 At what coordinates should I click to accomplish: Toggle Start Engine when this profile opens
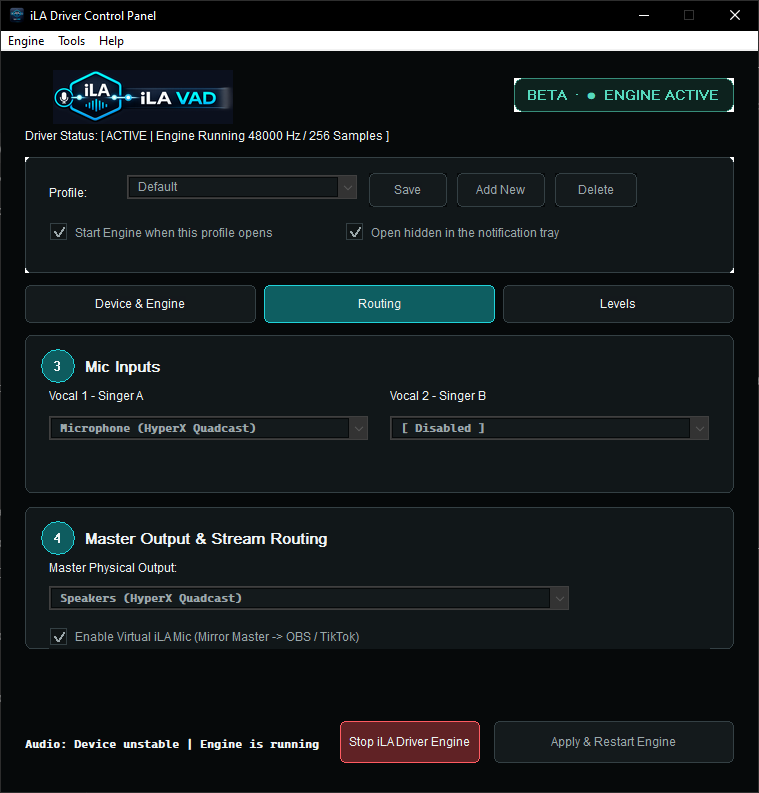(59, 232)
